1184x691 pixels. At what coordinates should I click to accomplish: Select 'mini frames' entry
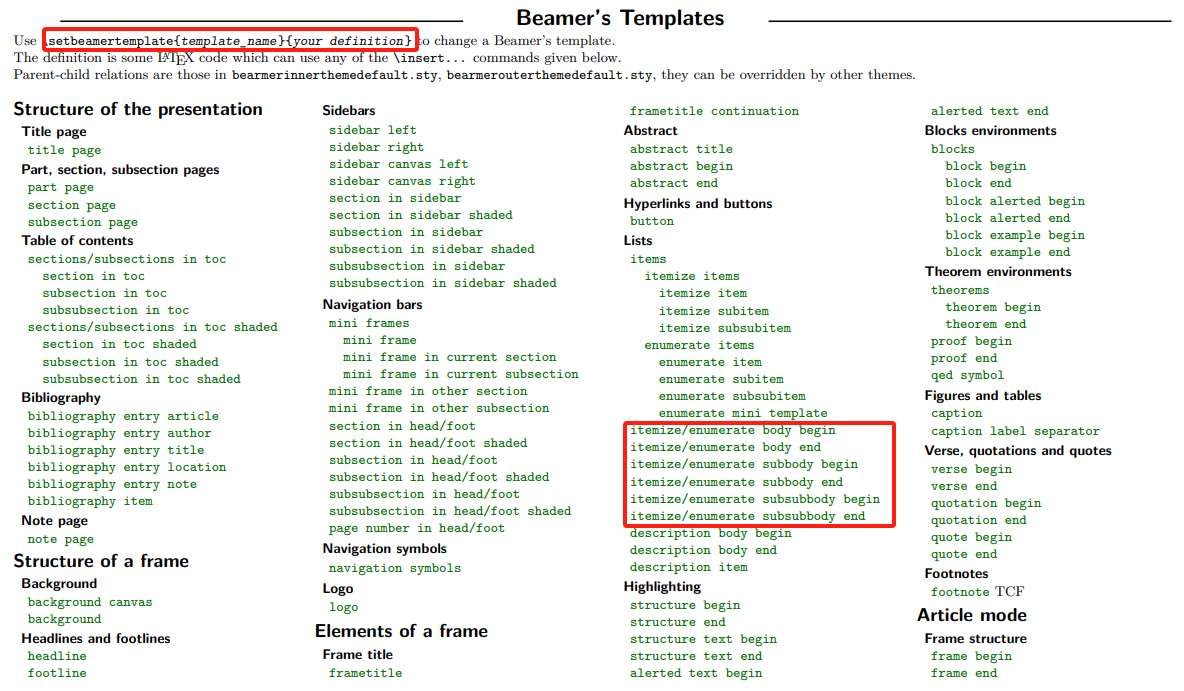[x=368, y=323]
